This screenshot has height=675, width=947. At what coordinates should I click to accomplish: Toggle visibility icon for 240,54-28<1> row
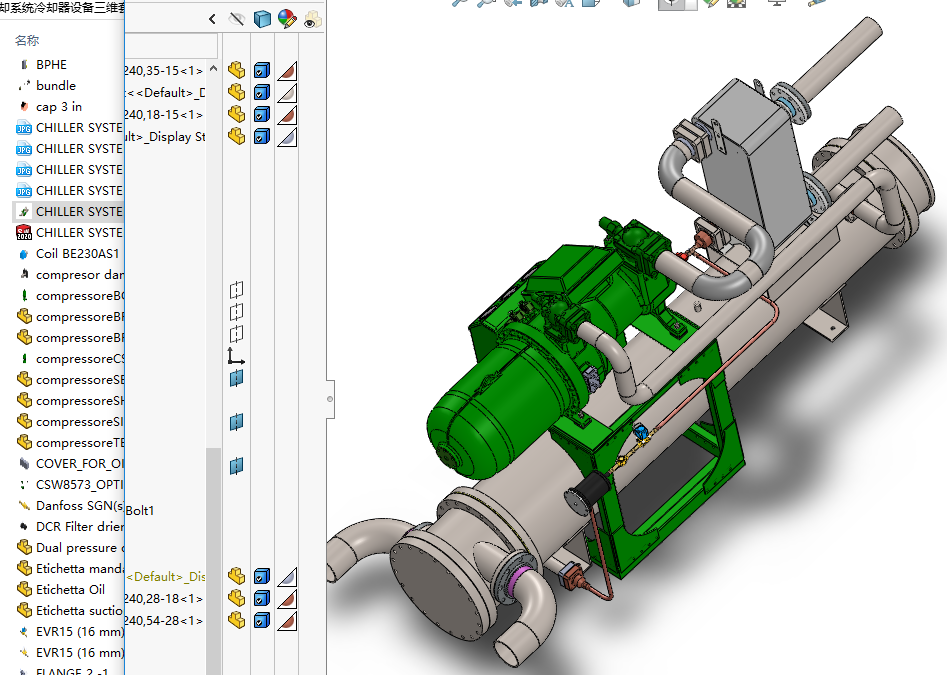tap(236, 620)
